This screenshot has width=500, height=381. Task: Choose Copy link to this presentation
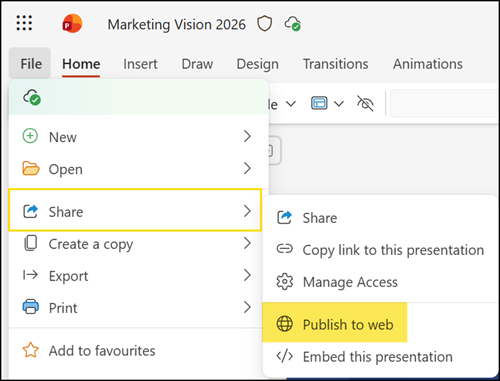[x=379, y=250]
